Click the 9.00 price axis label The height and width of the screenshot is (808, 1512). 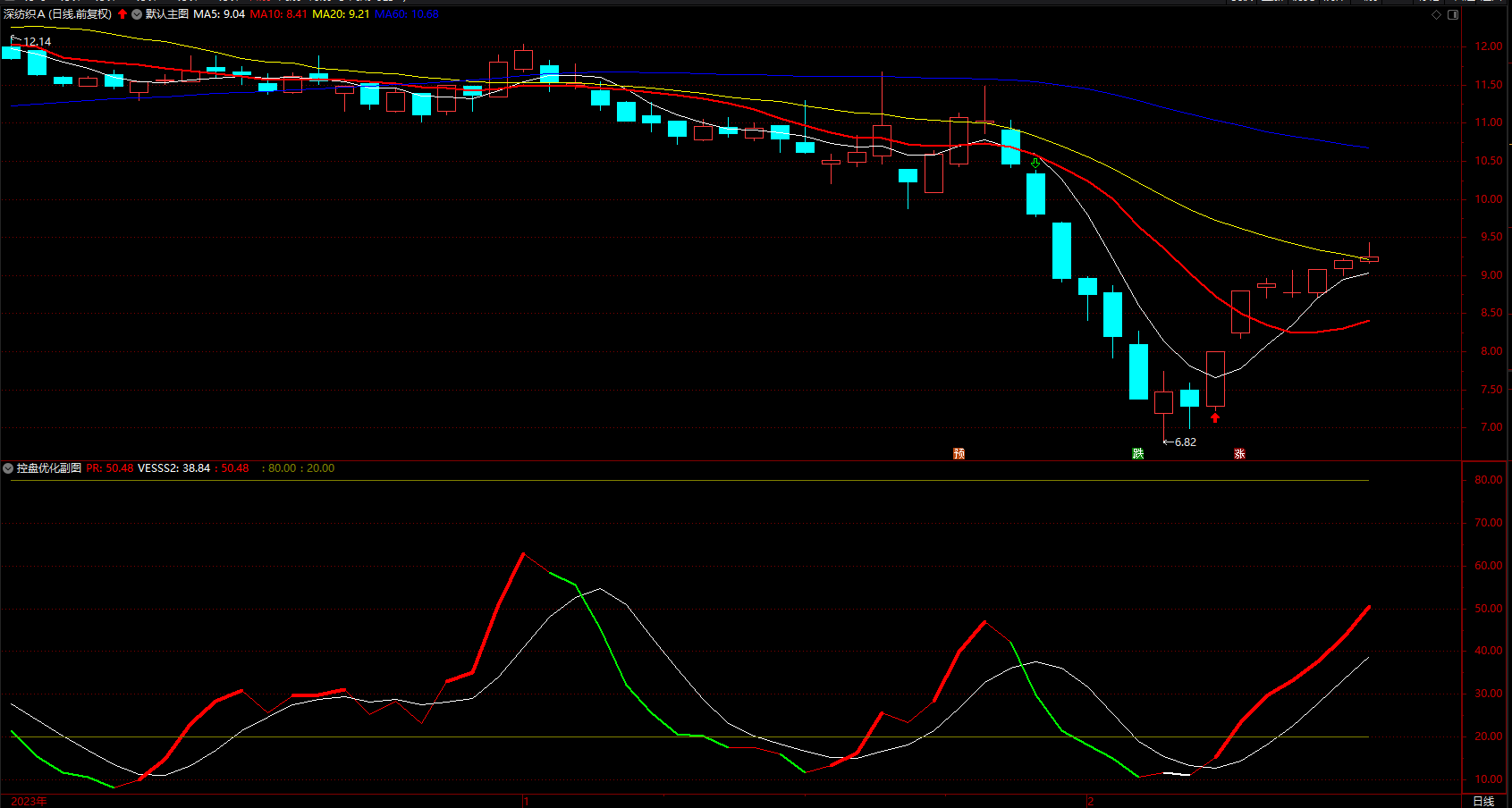pyautogui.click(x=1491, y=275)
